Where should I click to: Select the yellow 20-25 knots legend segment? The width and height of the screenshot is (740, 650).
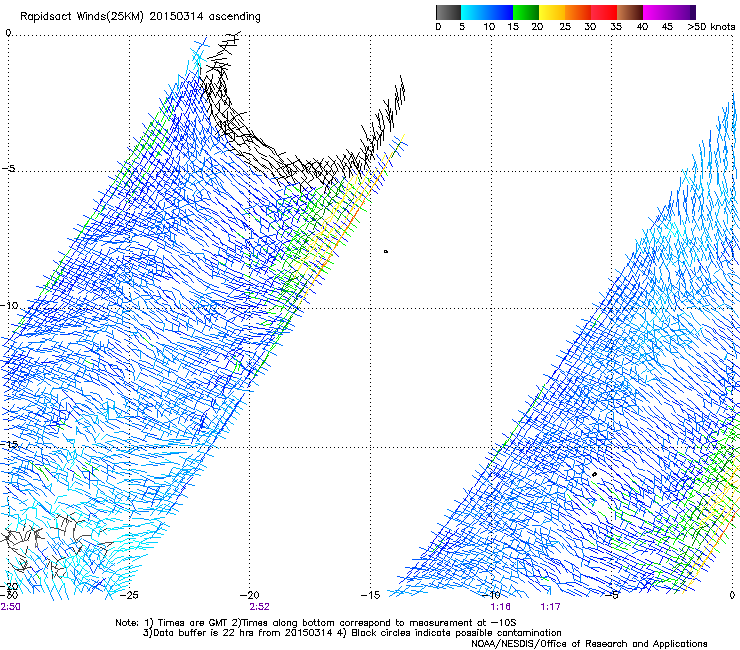click(552, 12)
